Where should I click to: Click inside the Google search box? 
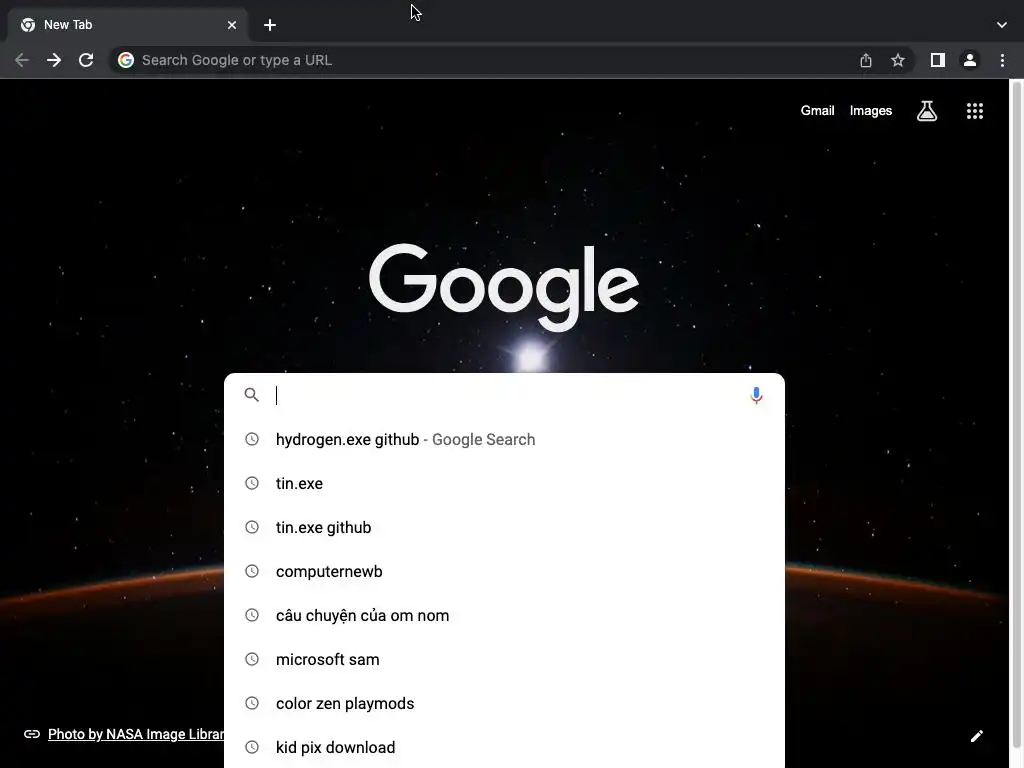(x=504, y=395)
